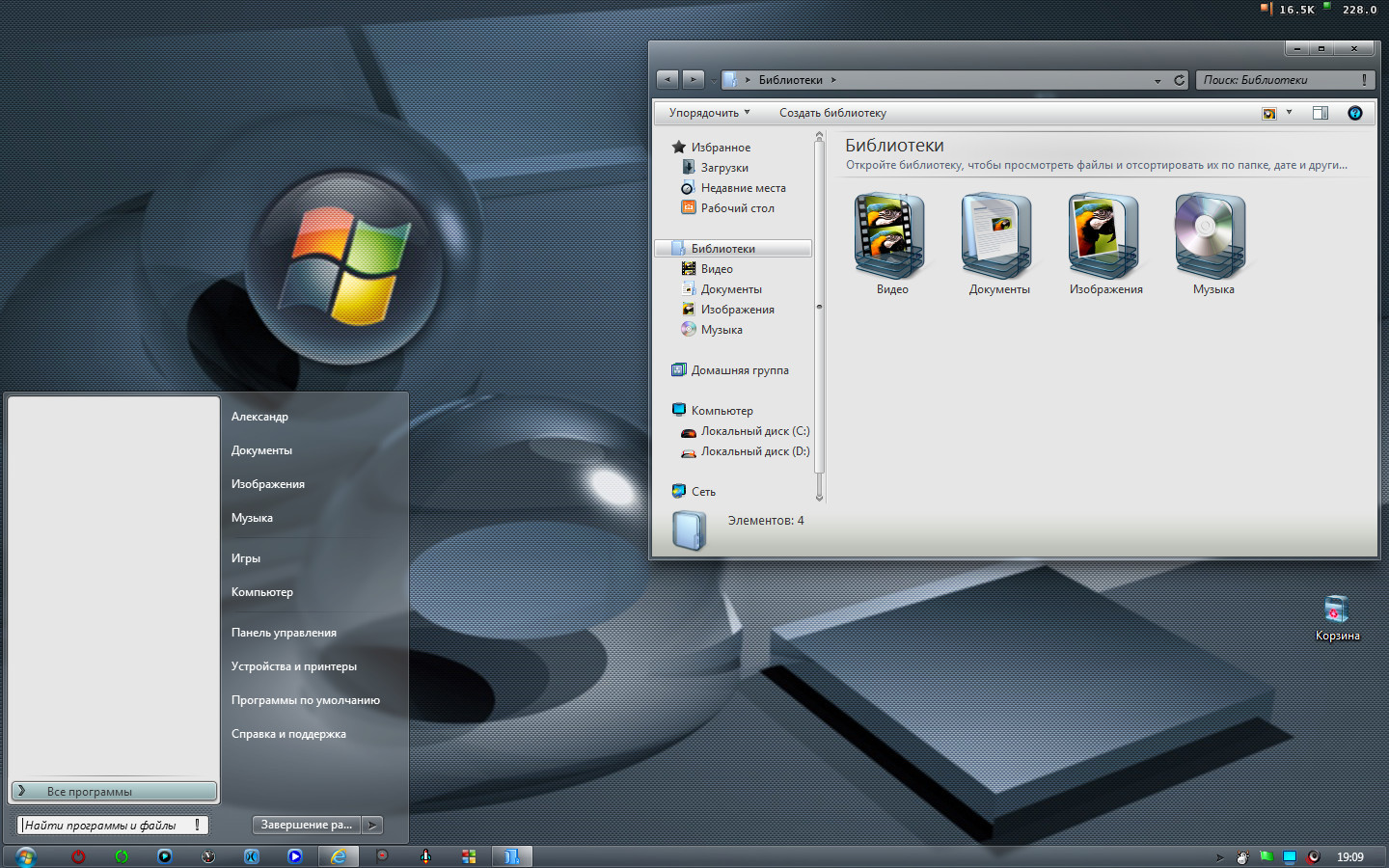The height and width of the screenshot is (868, 1389).
Task: Open Справка и поддержка in Start menu
Action: pos(288,734)
